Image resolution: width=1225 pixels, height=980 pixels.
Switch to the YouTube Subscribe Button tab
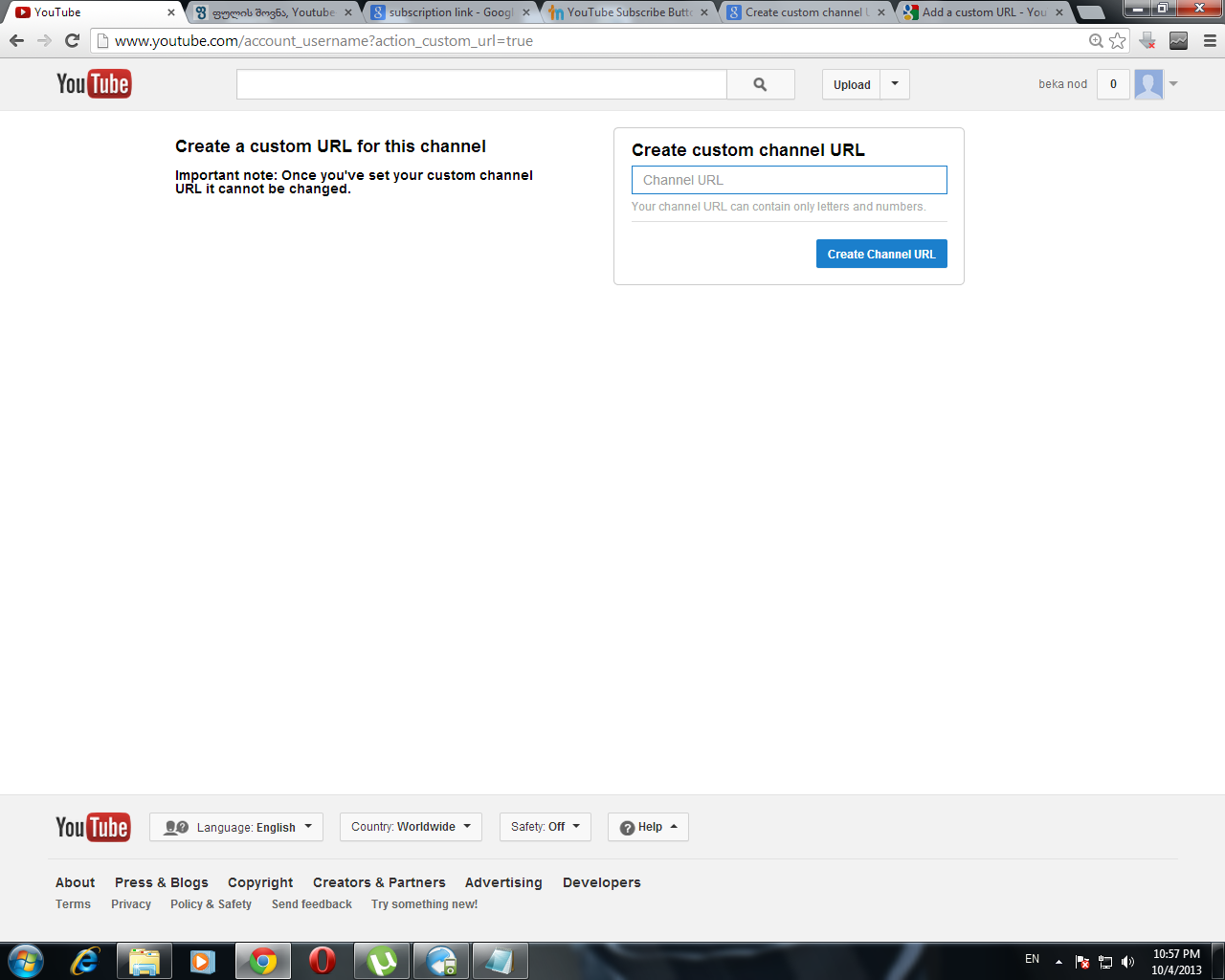[x=628, y=12]
